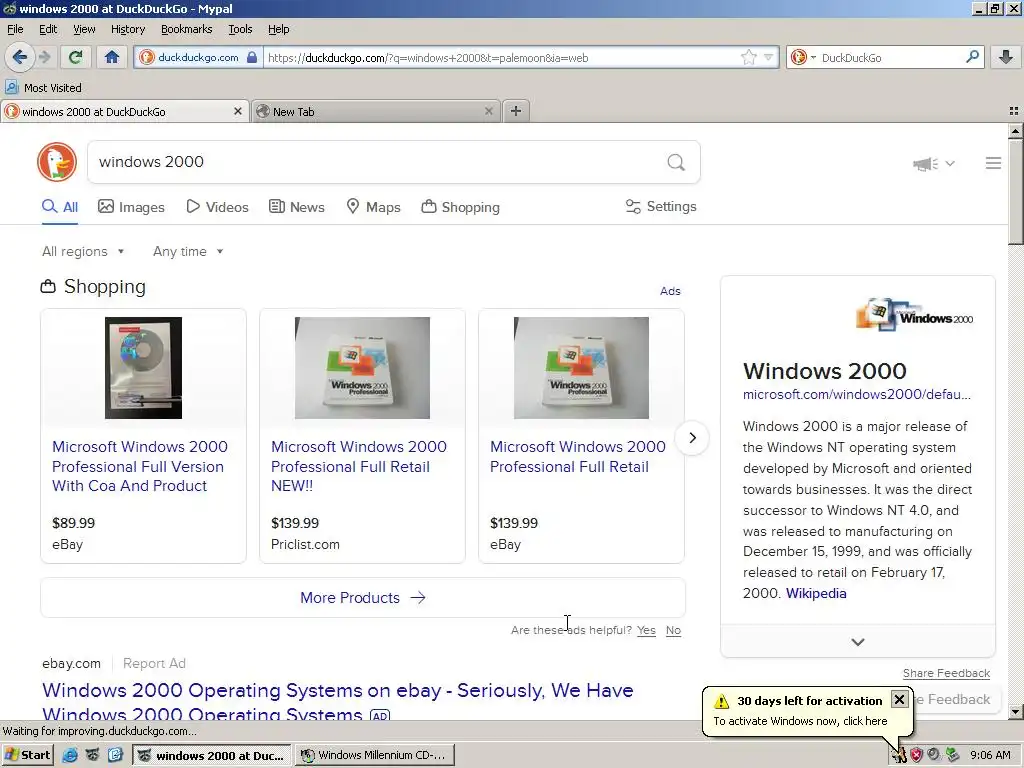
Task: Click the red shield security tray icon
Action: pos(916,755)
